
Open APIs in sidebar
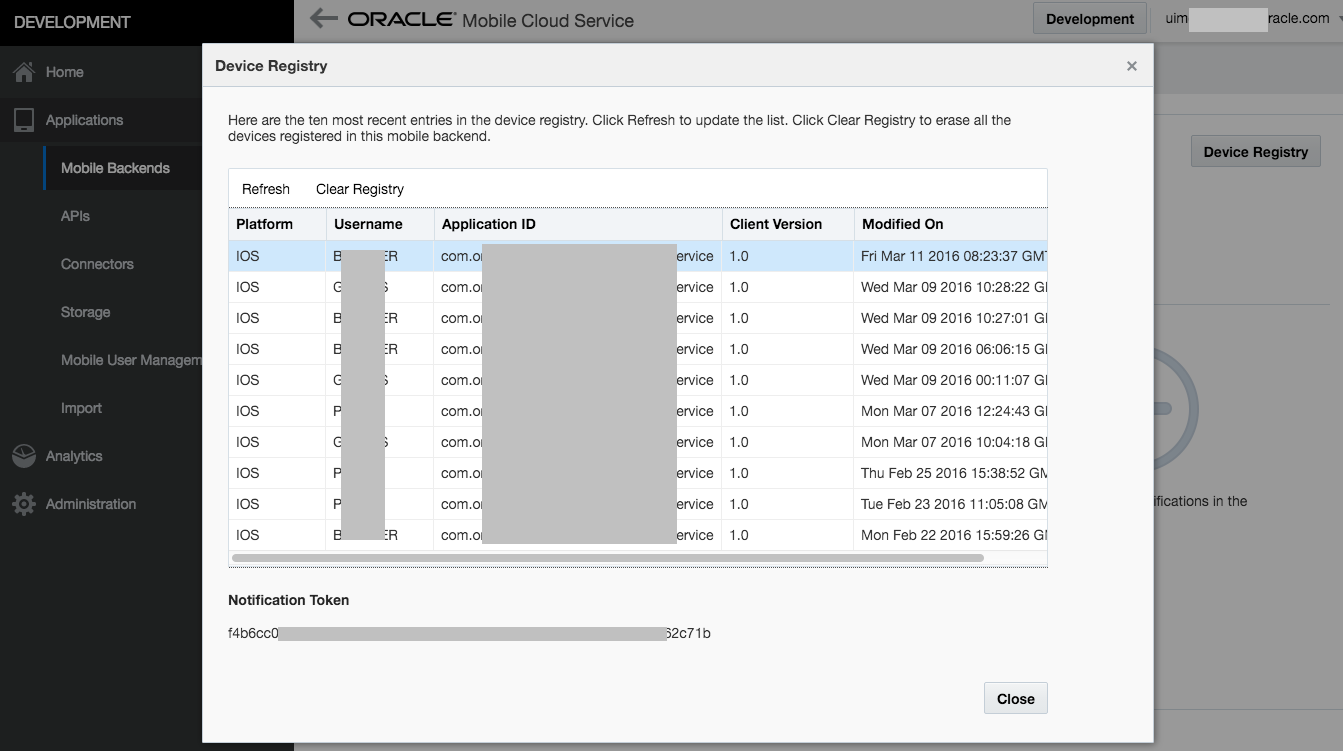75,216
